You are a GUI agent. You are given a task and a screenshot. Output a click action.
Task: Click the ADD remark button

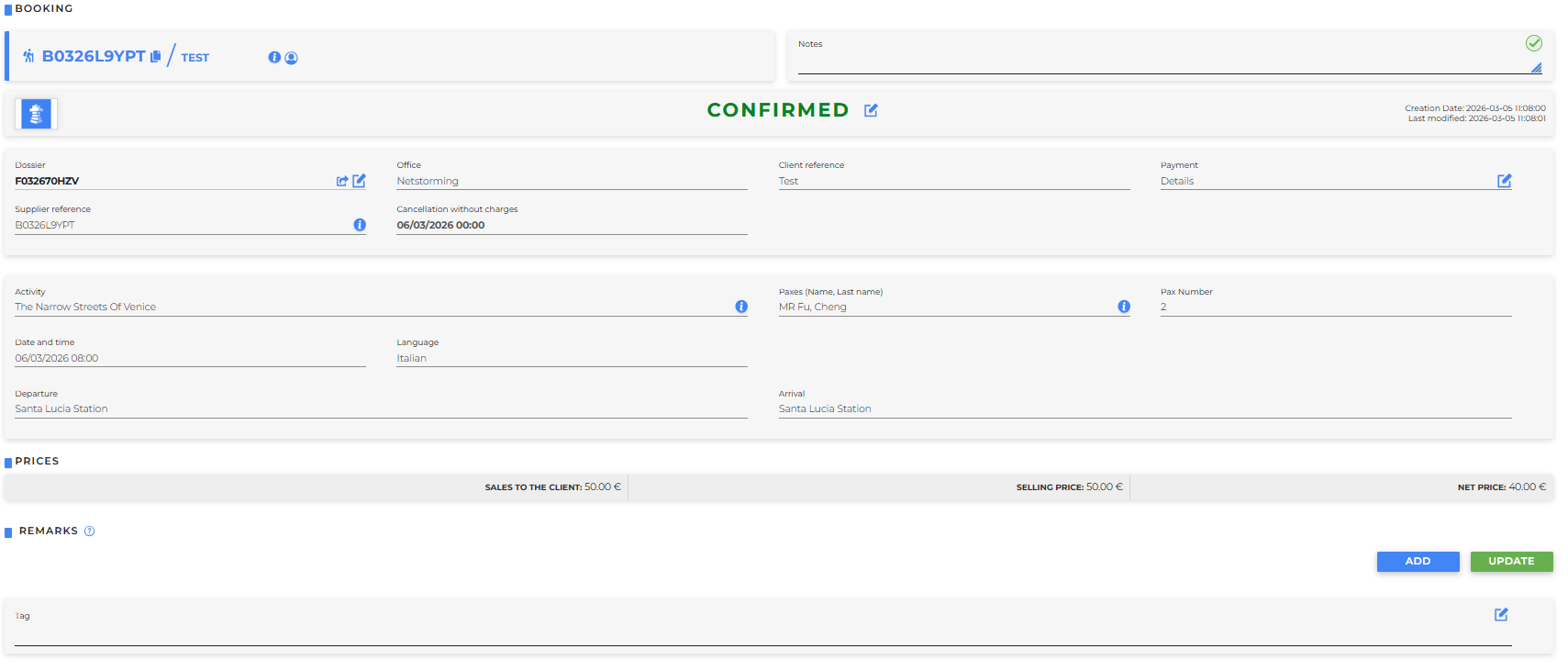click(x=1418, y=562)
